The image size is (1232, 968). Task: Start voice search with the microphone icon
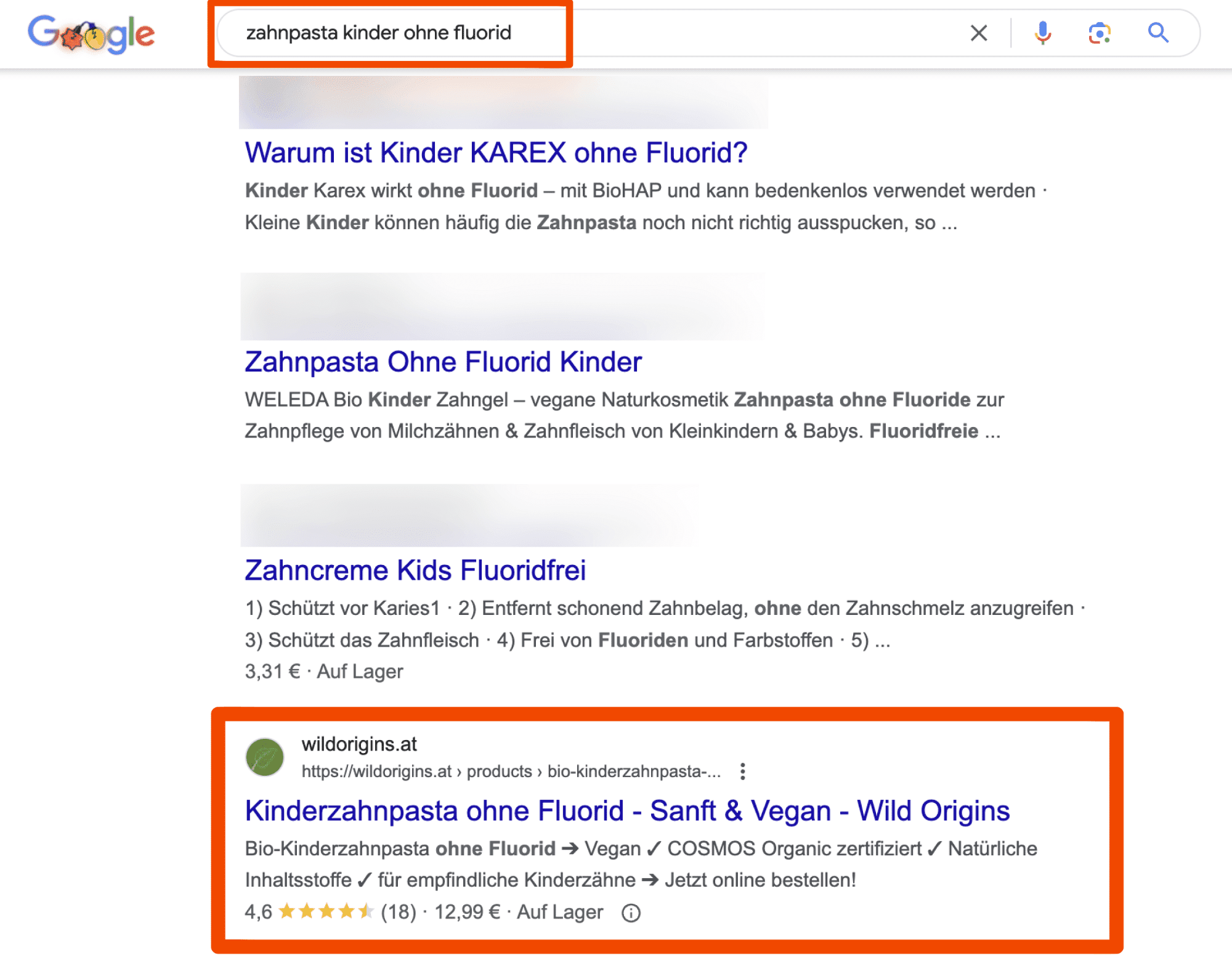1042,33
